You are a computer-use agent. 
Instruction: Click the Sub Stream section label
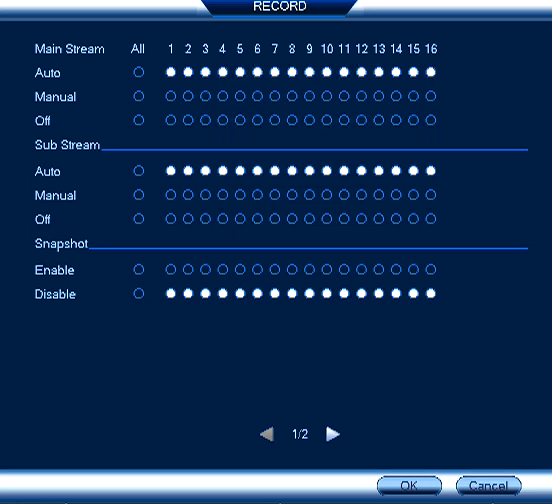pos(67,145)
